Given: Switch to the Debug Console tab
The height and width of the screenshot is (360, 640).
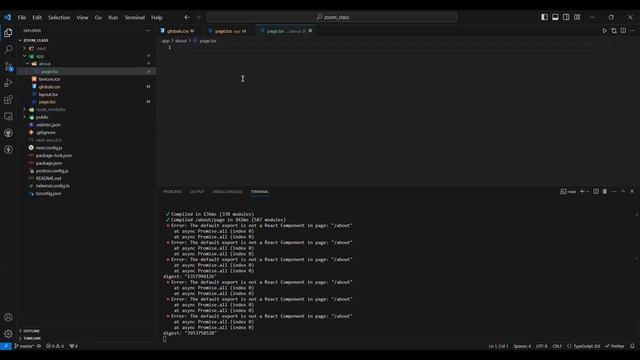Looking at the screenshot, I should pyautogui.click(x=227, y=191).
